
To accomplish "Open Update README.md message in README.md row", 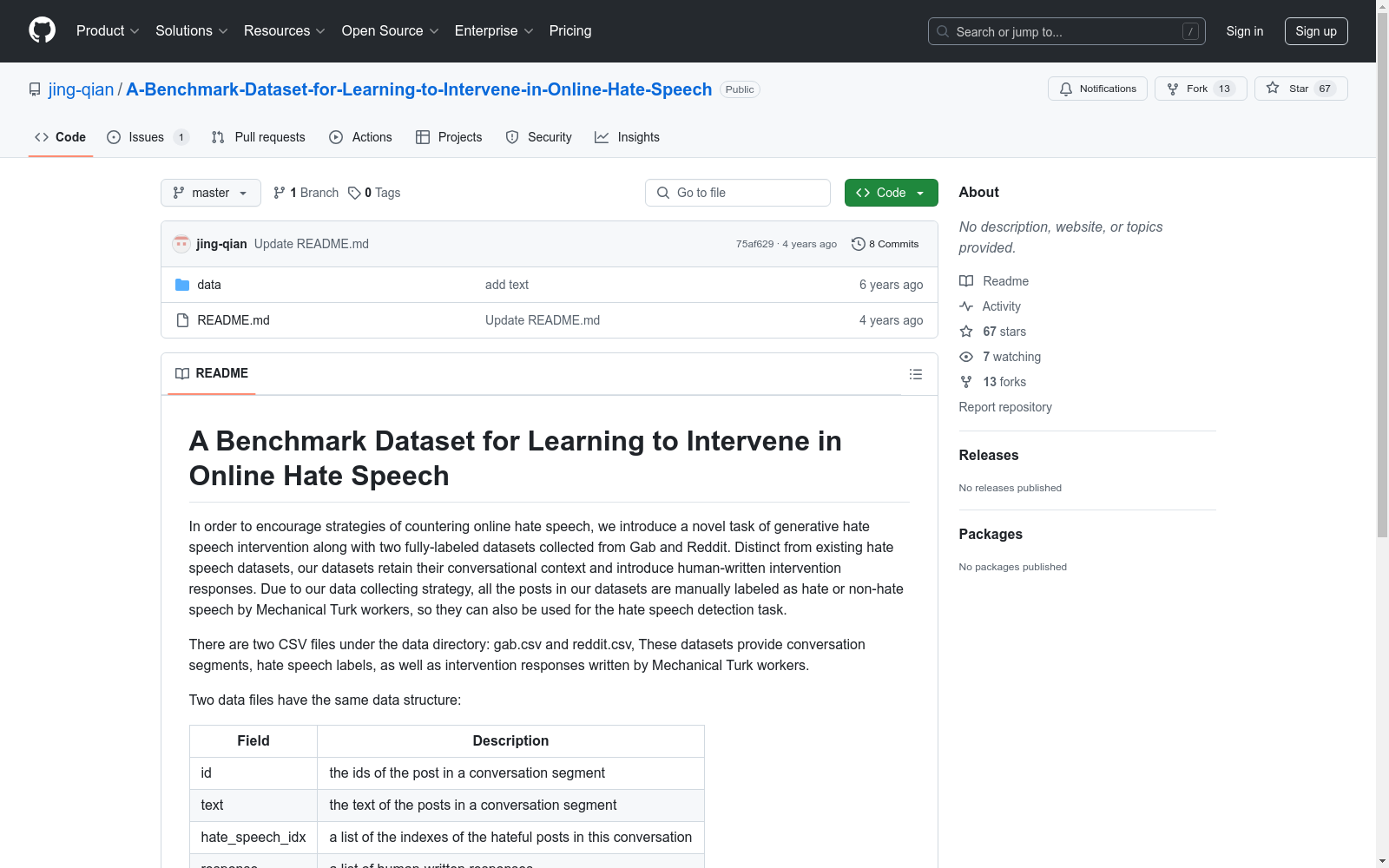I will (x=543, y=320).
